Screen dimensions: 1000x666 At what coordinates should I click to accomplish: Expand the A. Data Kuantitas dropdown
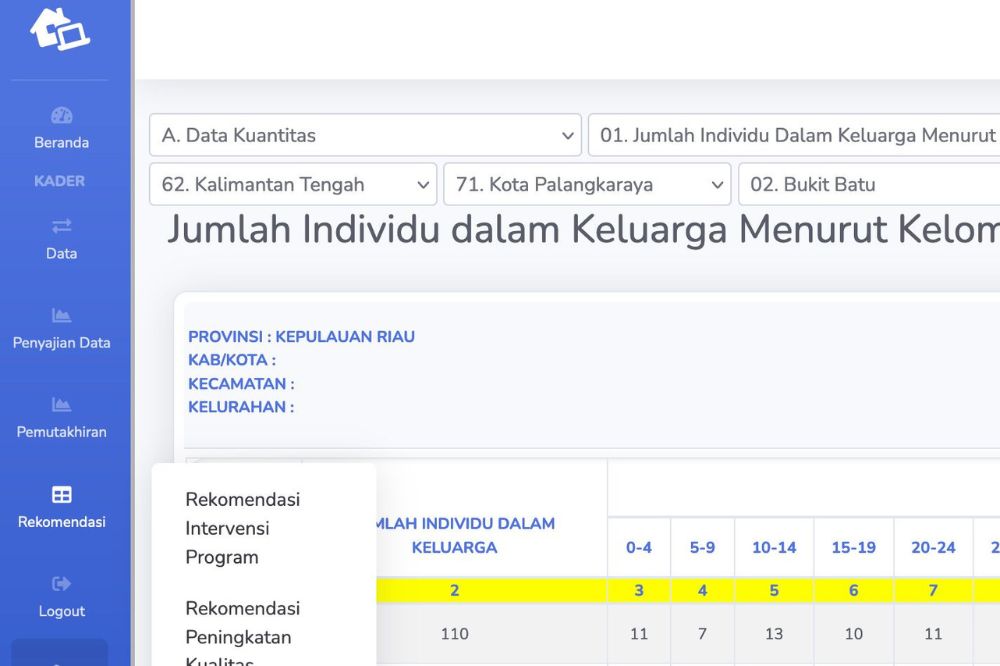click(x=365, y=135)
